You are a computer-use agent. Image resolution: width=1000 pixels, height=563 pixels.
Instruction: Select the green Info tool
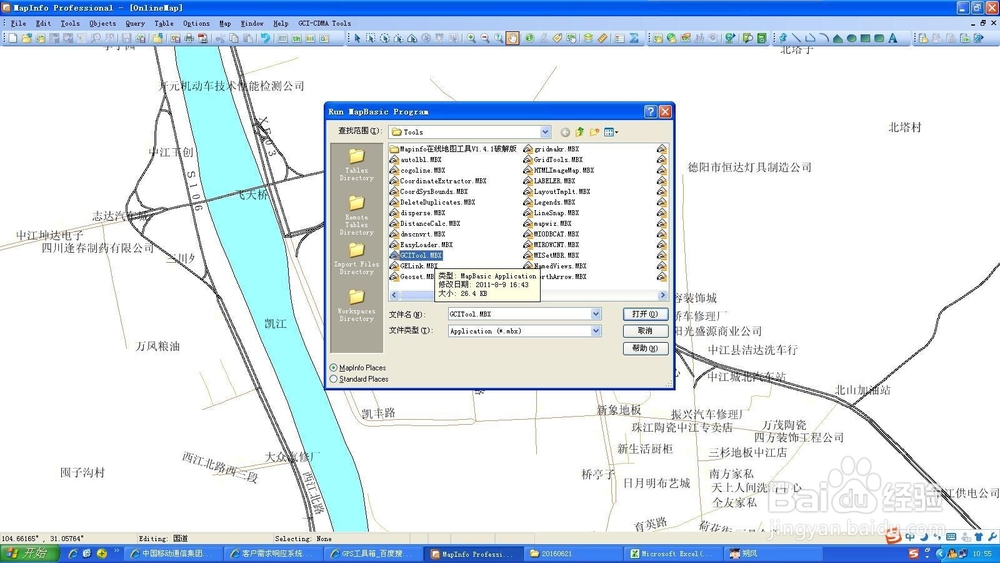[x=529, y=38]
